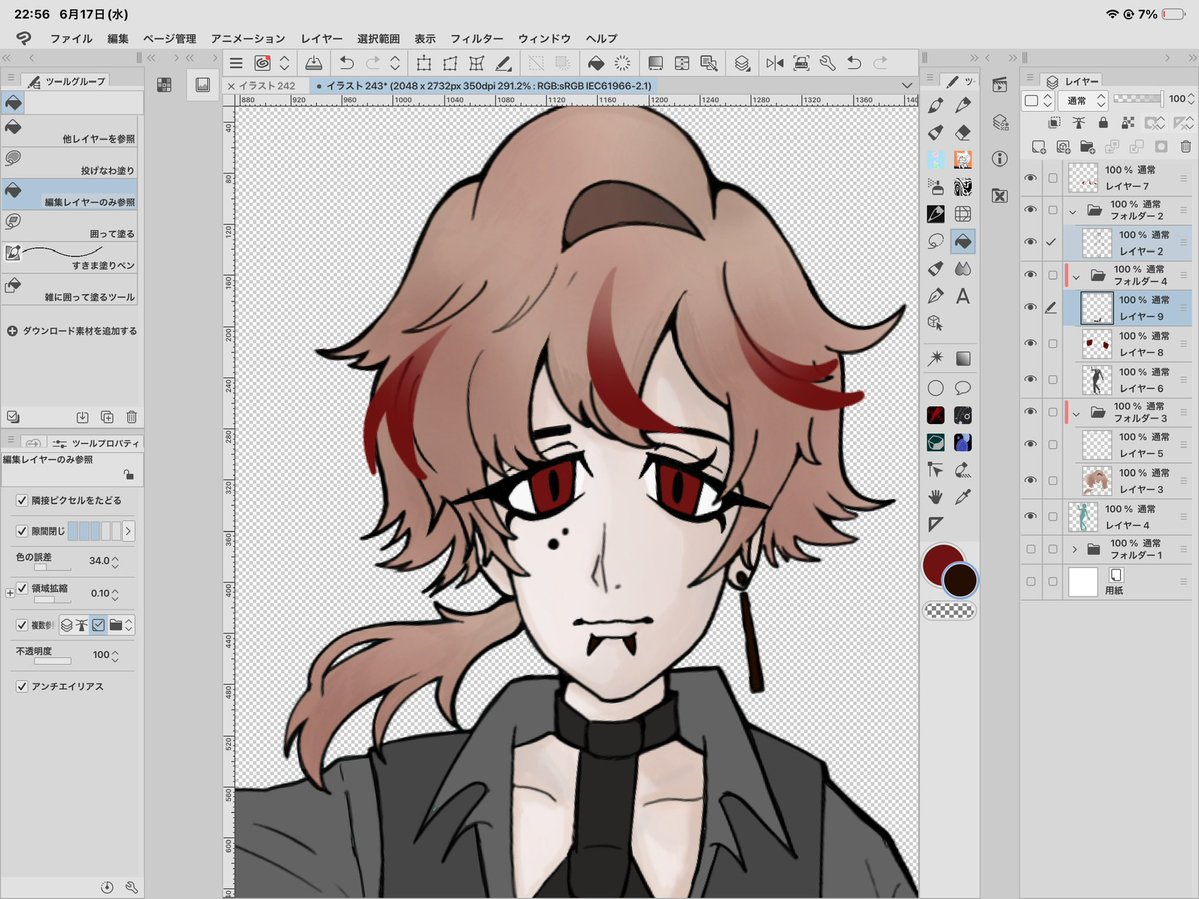Screen dimensions: 1199x899
Task: Select the Text tool (A icon)
Action: click(x=963, y=296)
